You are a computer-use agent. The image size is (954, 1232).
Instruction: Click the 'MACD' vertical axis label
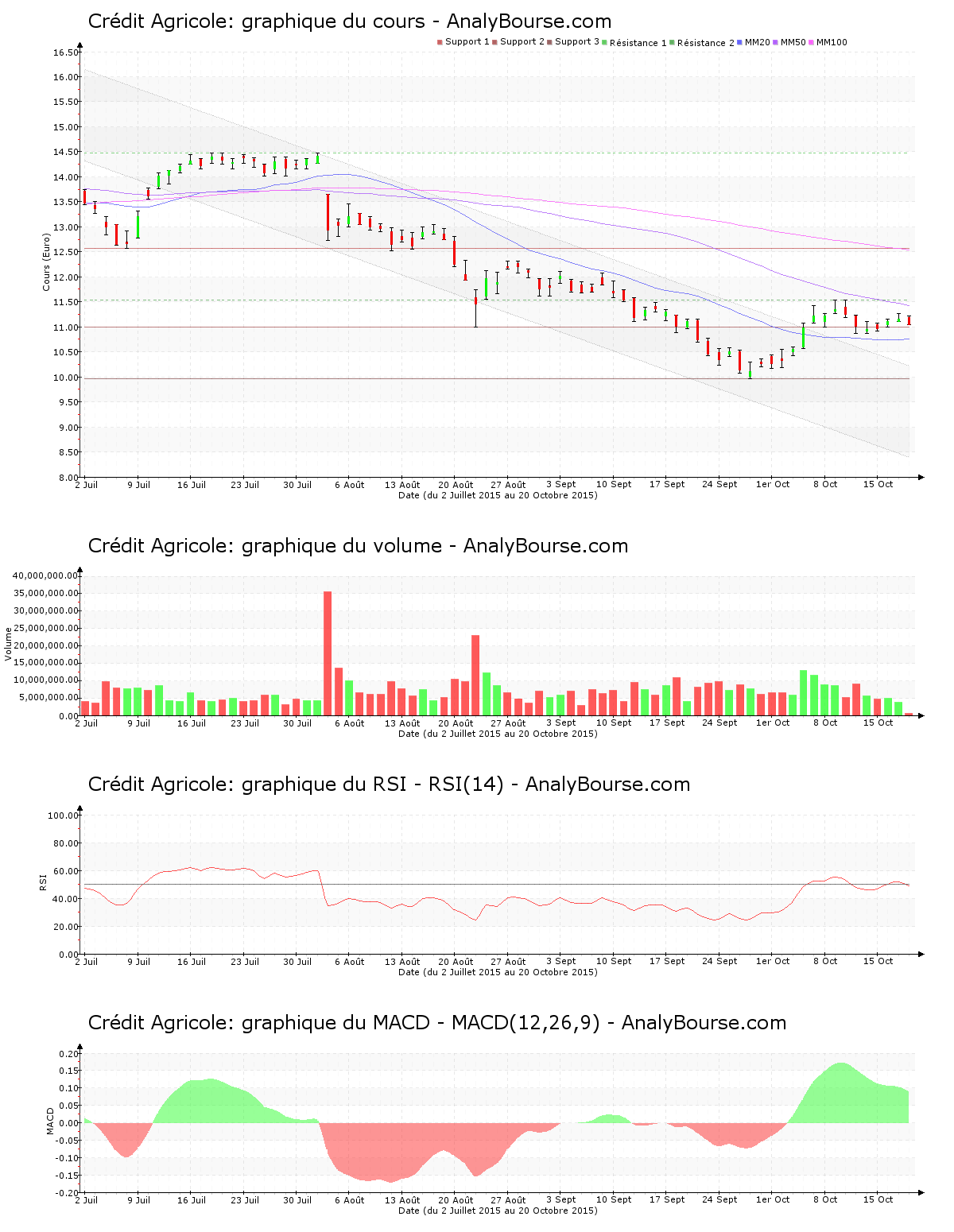(50, 1121)
